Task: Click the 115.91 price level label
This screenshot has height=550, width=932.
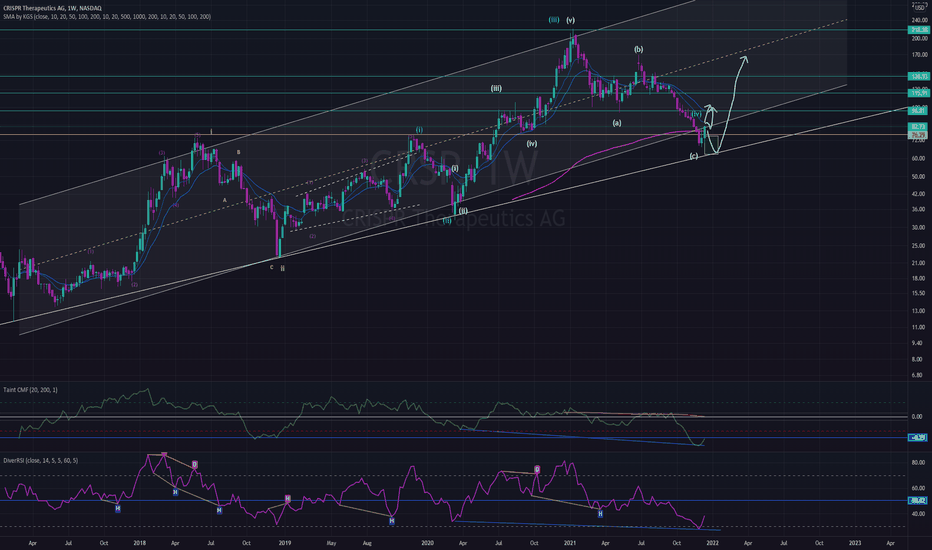Action: pos(918,93)
